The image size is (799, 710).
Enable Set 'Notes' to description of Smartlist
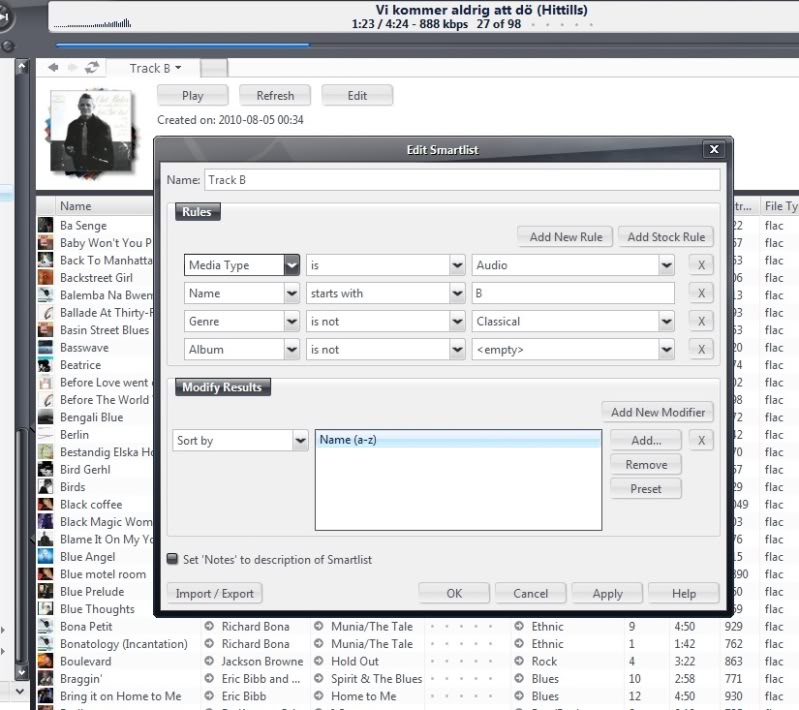172,559
